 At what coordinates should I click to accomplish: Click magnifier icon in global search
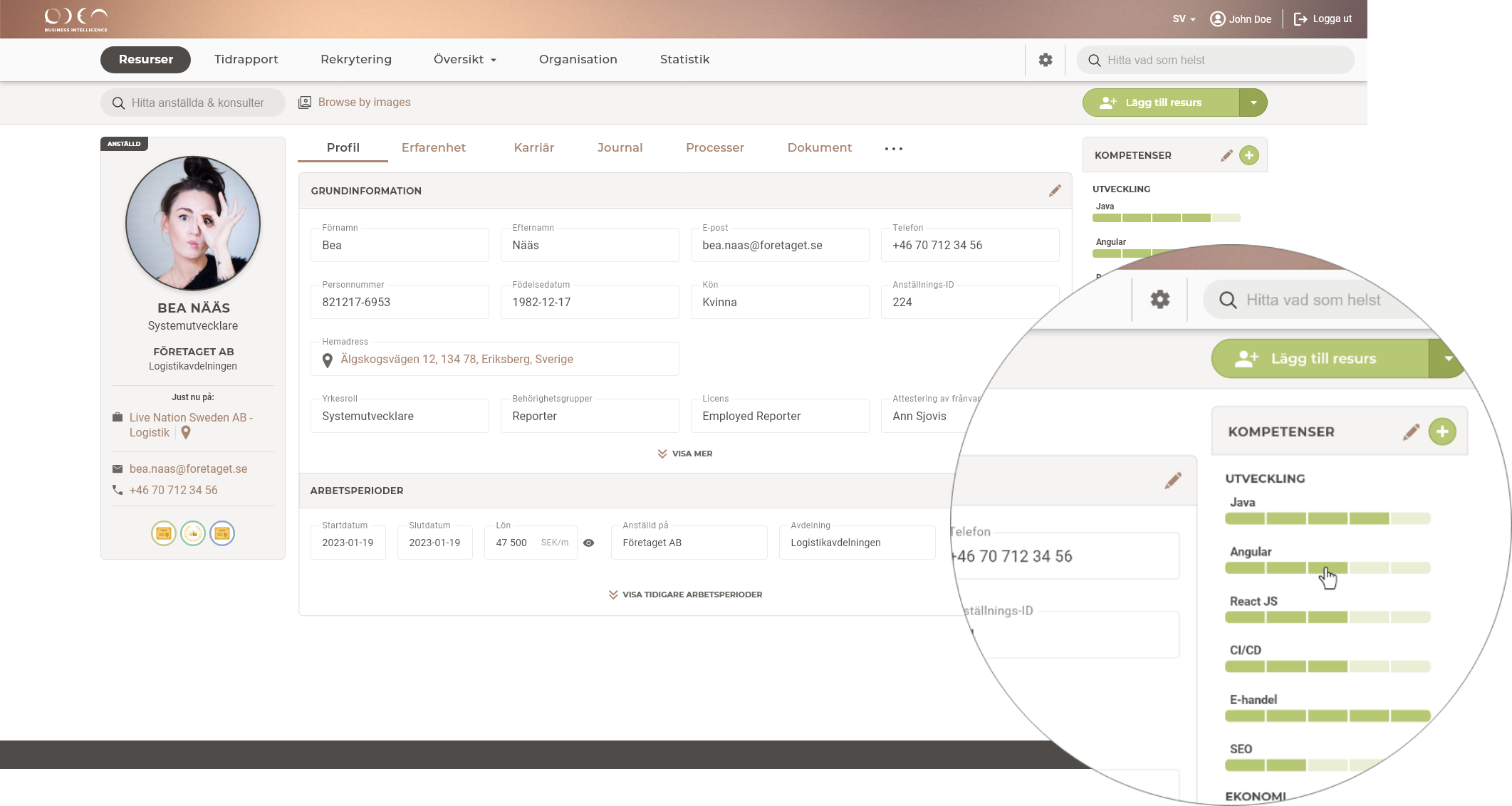(x=1095, y=61)
